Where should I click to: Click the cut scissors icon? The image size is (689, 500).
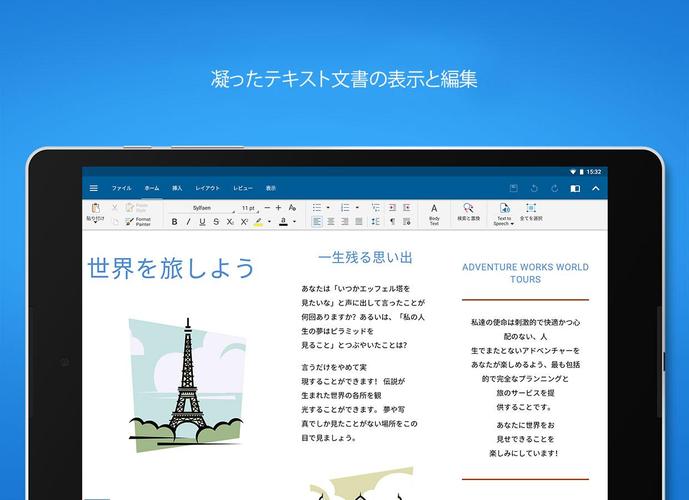(x=115, y=207)
